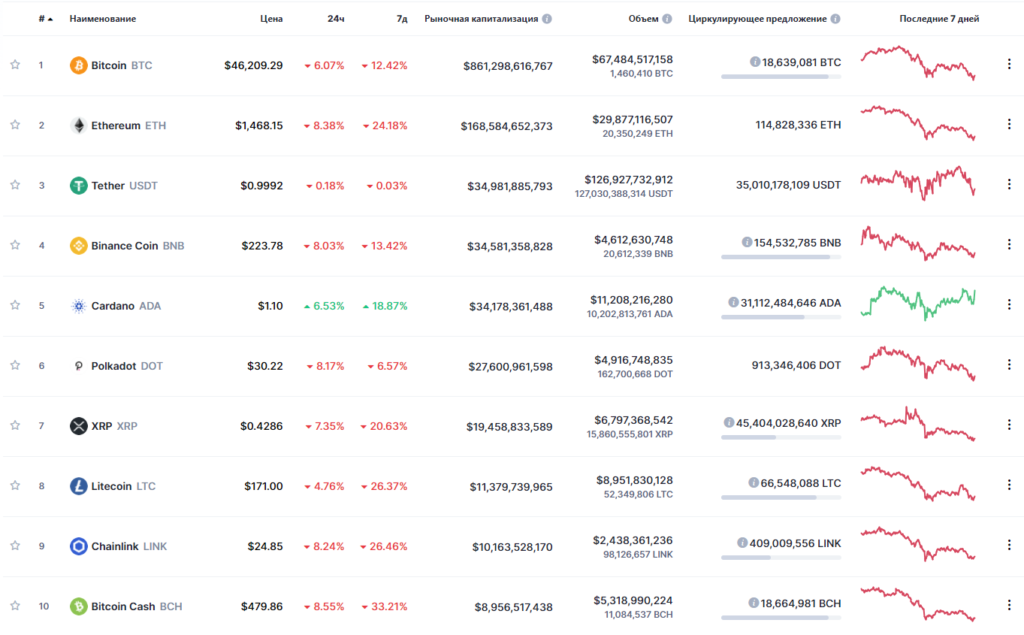The height and width of the screenshot is (635, 1024).
Task: Sort table by the Цена column header
Action: pos(271,19)
